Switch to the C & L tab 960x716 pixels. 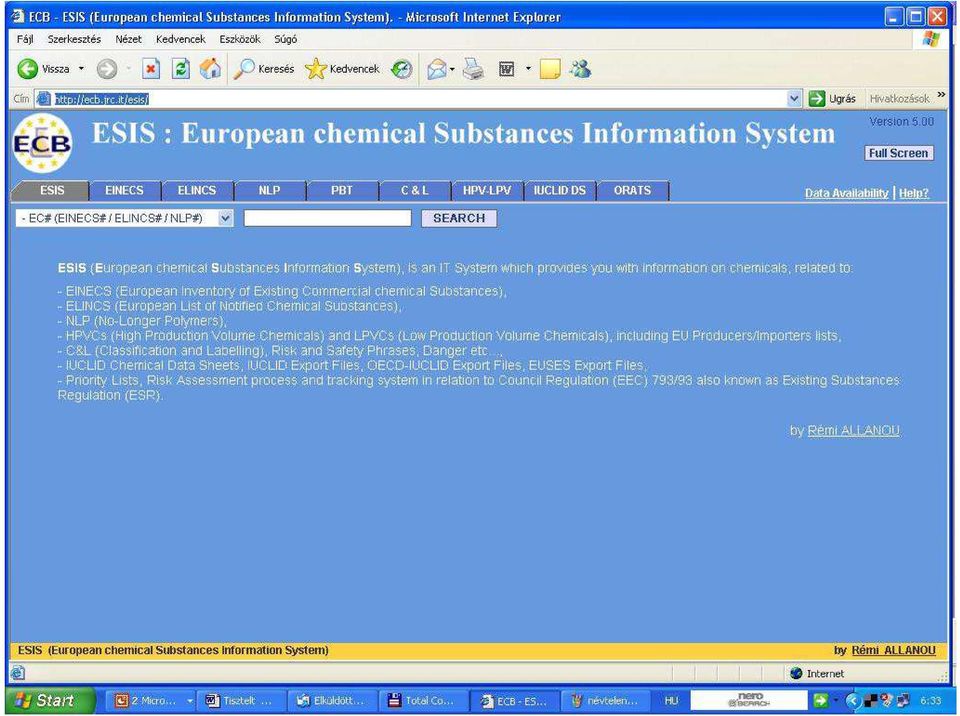click(414, 190)
